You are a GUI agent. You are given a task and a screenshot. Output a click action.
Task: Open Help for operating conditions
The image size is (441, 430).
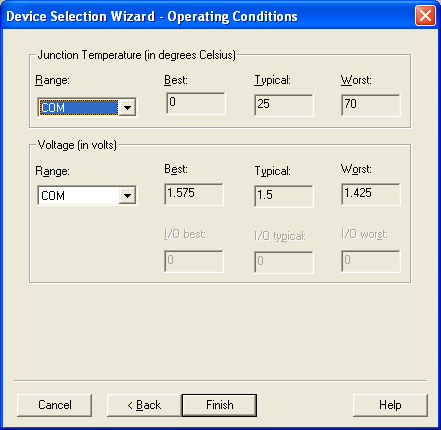[x=390, y=405]
